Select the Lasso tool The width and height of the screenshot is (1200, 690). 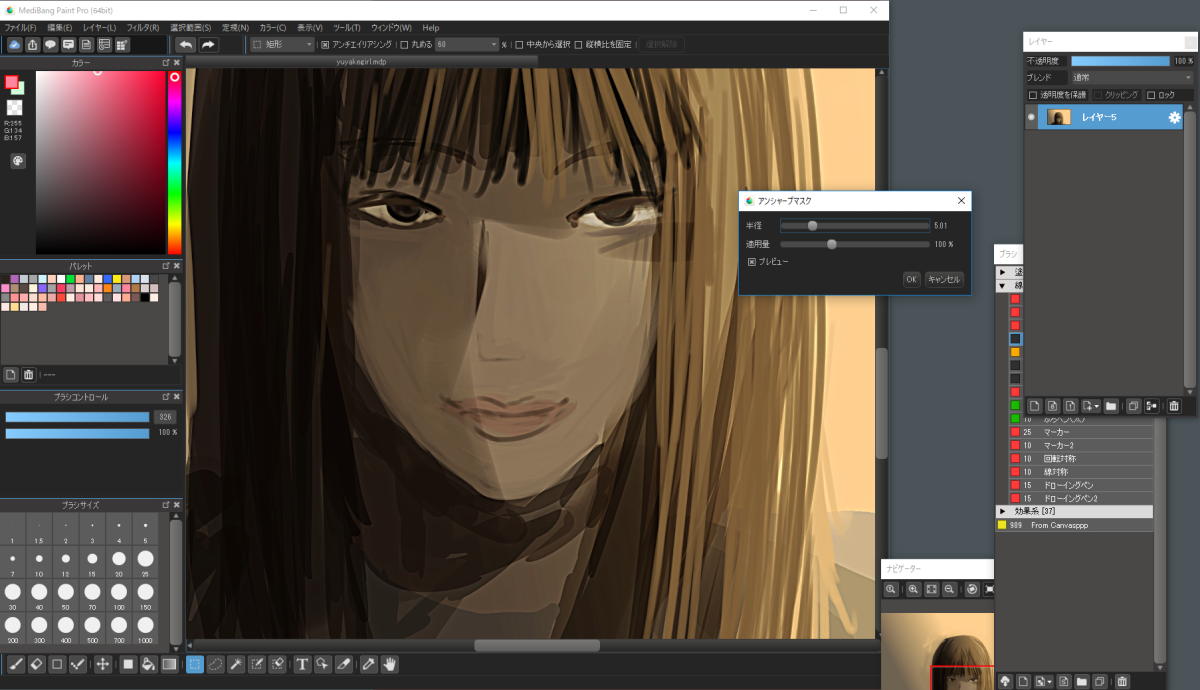215,664
